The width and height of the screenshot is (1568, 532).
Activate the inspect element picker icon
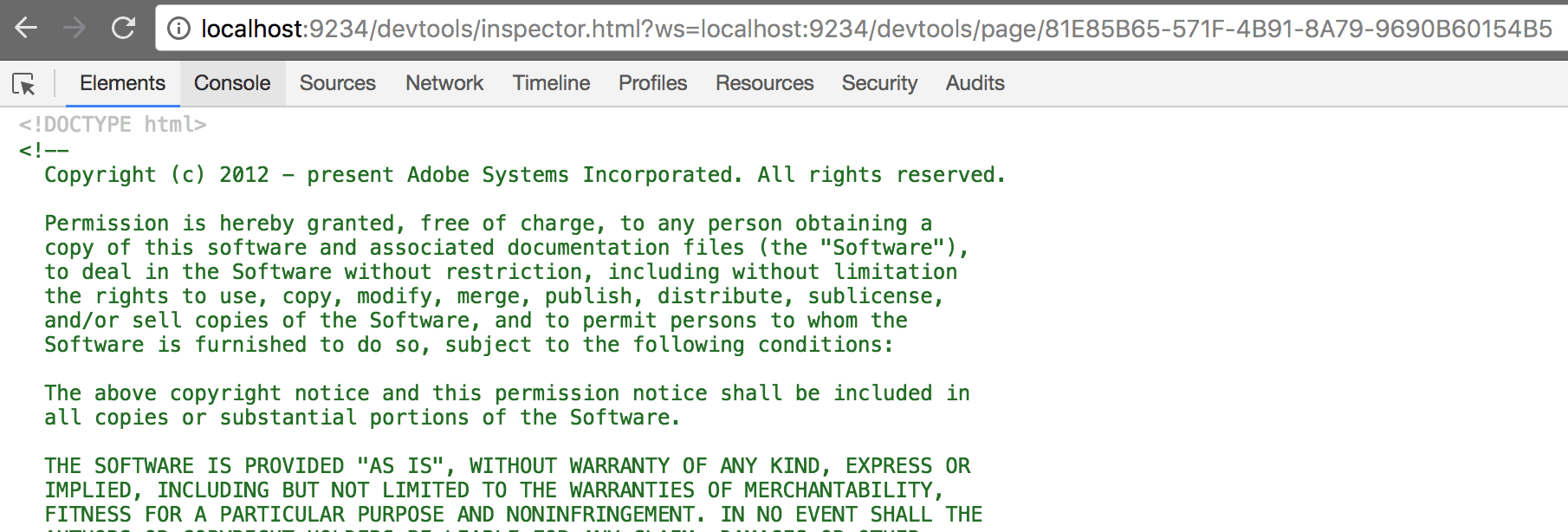click(x=23, y=84)
